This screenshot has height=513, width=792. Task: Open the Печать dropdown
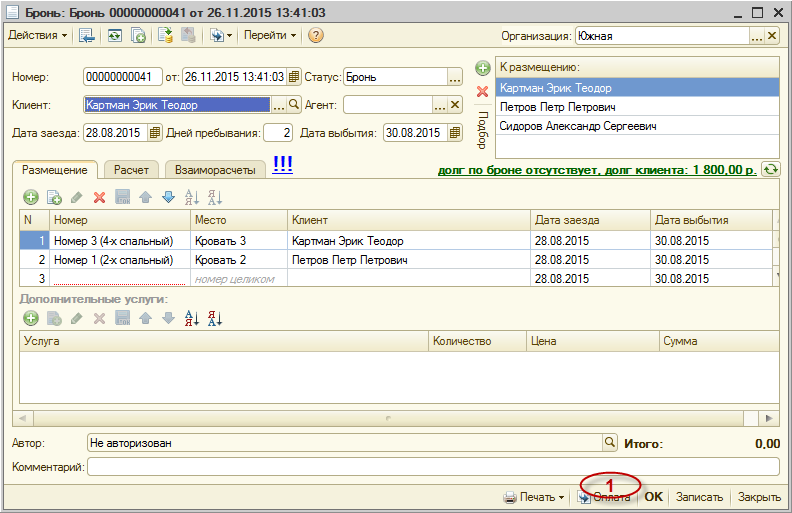(534, 497)
